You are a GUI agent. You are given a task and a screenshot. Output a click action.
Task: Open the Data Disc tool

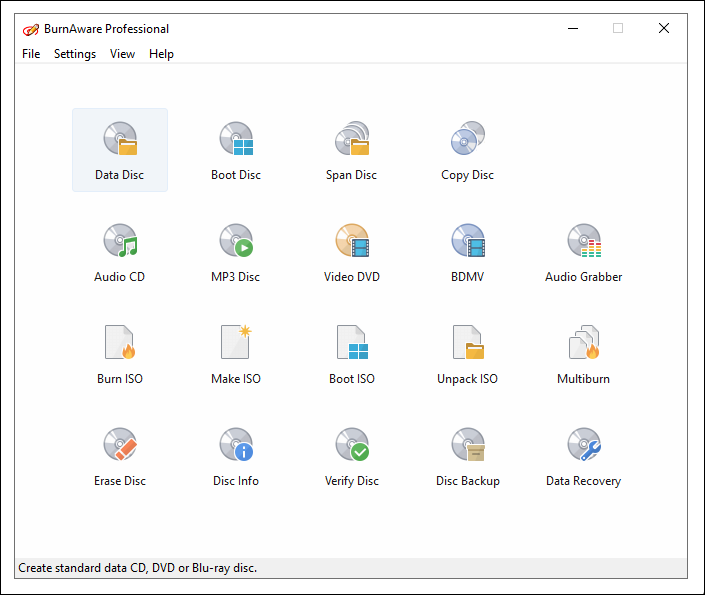120,149
